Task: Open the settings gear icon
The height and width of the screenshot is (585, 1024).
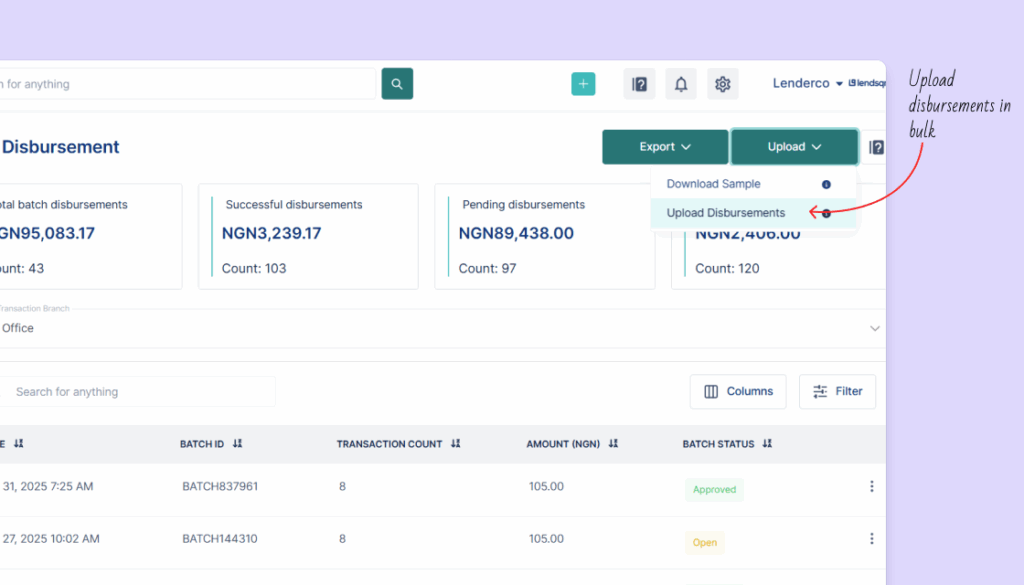Action: (x=723, y=84)
